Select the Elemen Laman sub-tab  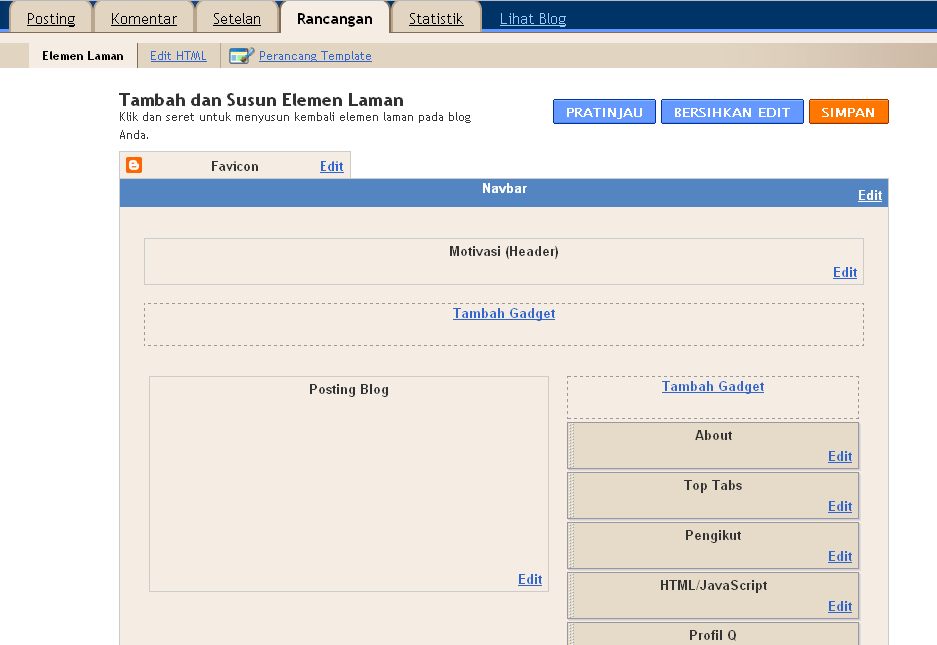point(82,56)
